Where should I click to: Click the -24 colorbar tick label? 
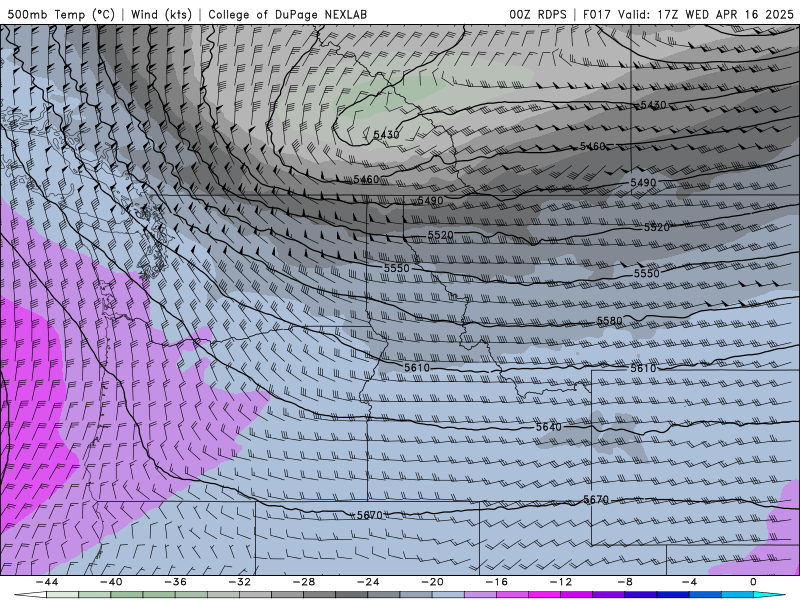(368, 582)
